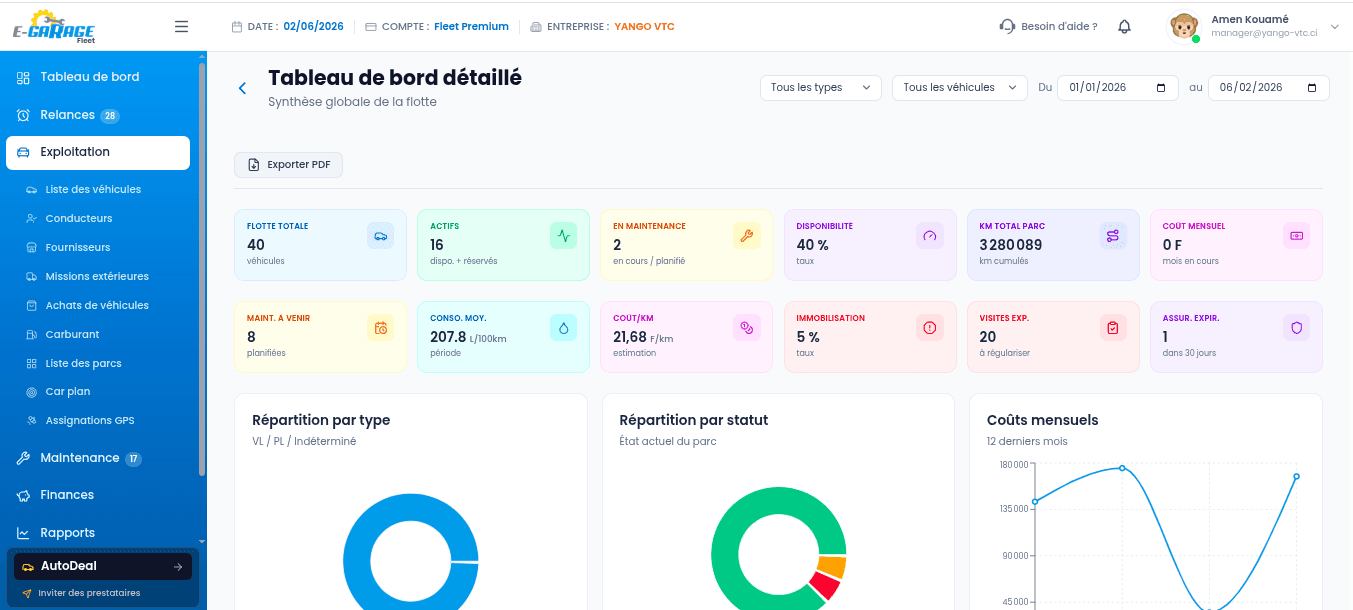Click the au end date field
Viewport: 1353px width, 610px height.
(x=1269, y=88)
